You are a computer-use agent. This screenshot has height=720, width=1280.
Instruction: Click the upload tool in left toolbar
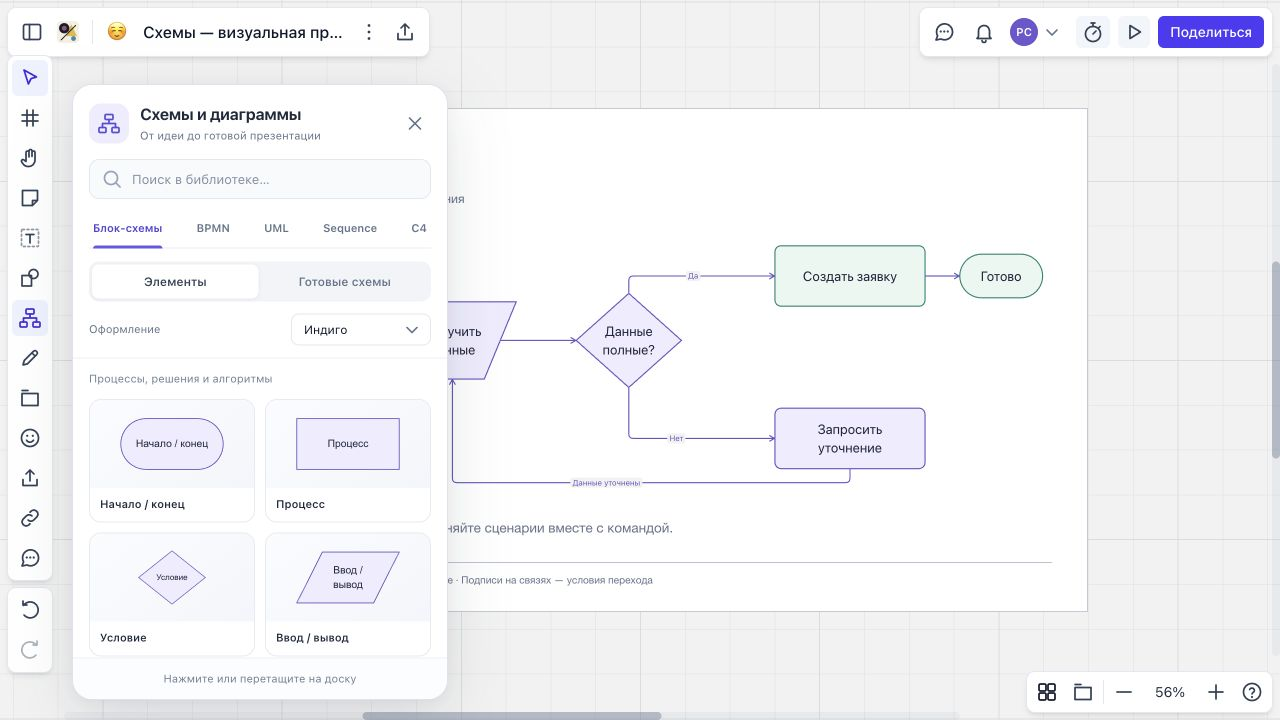point(30,478)
